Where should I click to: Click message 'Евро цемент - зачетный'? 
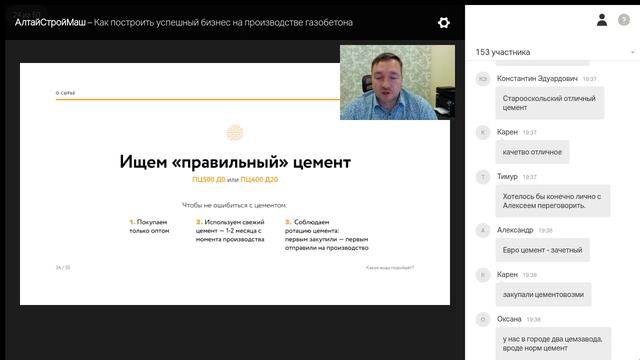pyautogui.click(x=542, y=250)
